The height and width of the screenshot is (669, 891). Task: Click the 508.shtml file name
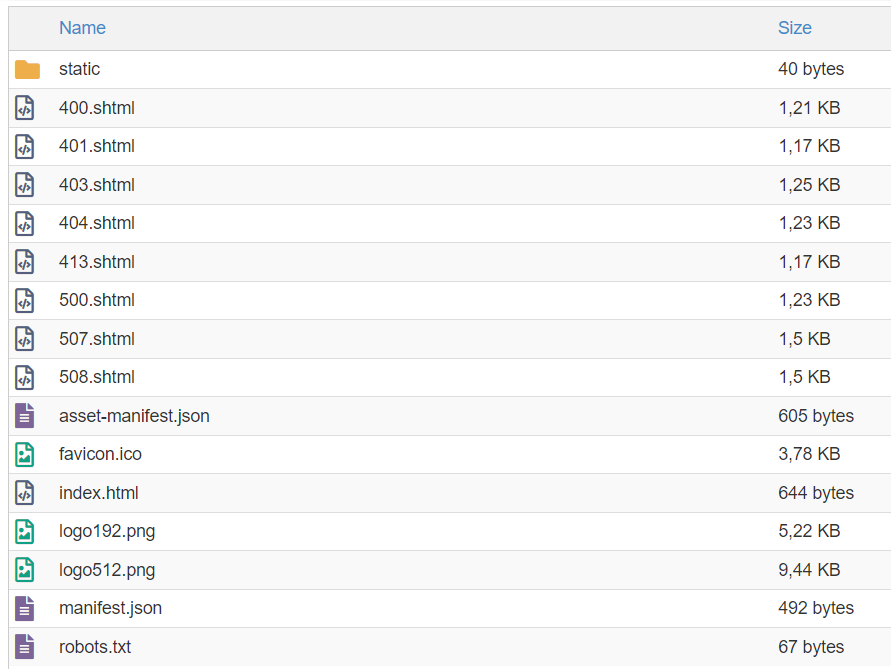(x=97, y=377)
